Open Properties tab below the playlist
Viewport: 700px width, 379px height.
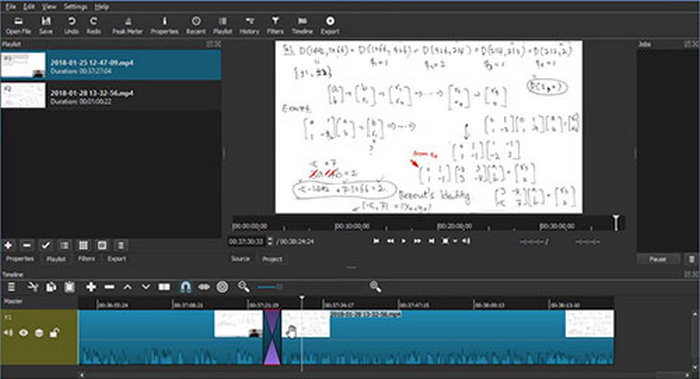[x=20, y=259]
